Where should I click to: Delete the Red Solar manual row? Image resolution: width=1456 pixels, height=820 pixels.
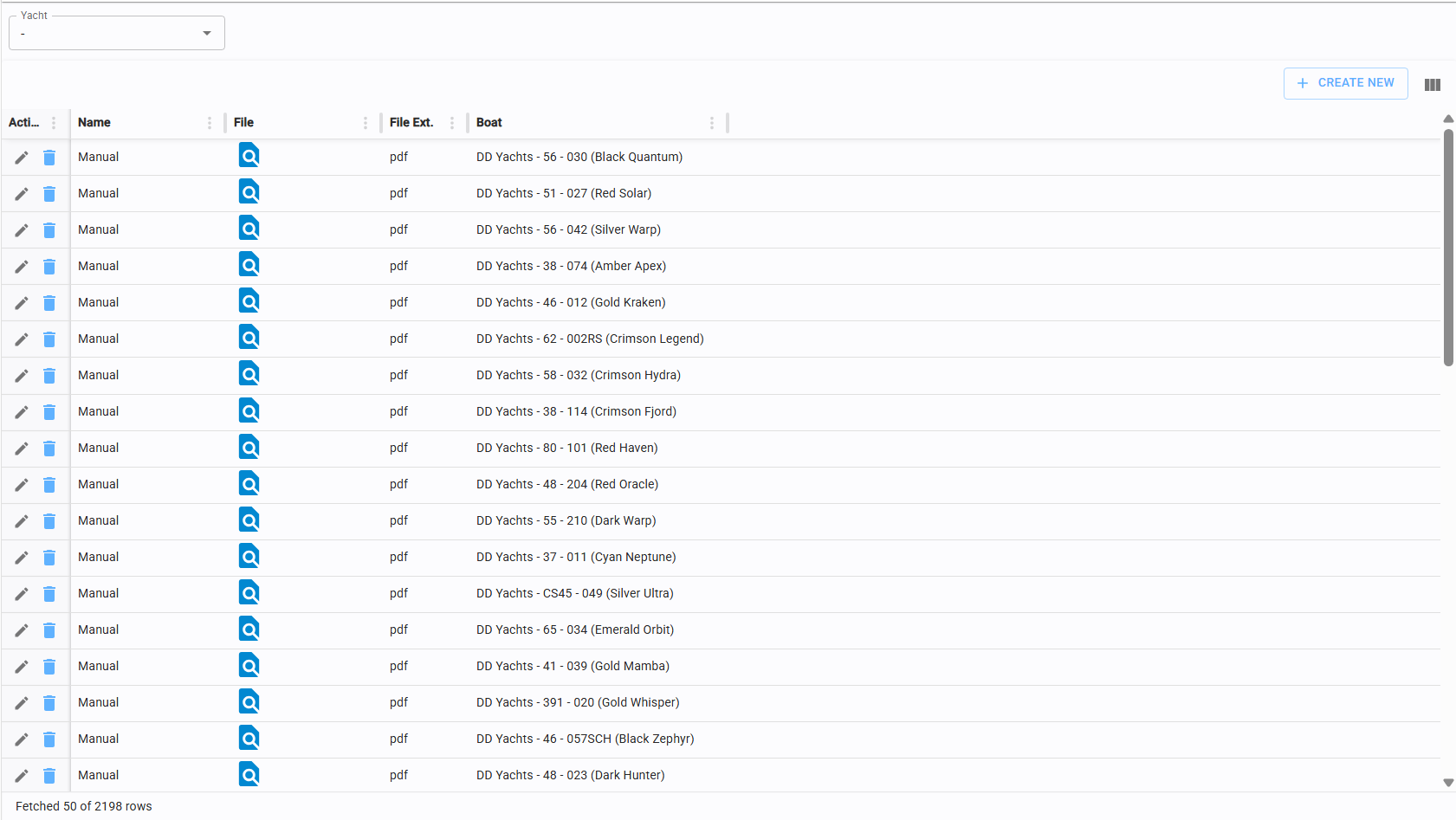point(49,194)
